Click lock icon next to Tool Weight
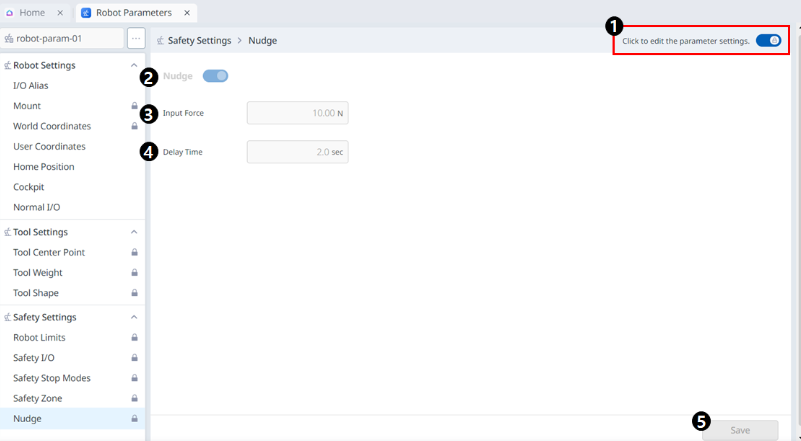The width and height of the screenshot is (801, 441). (x=134, y=273)
